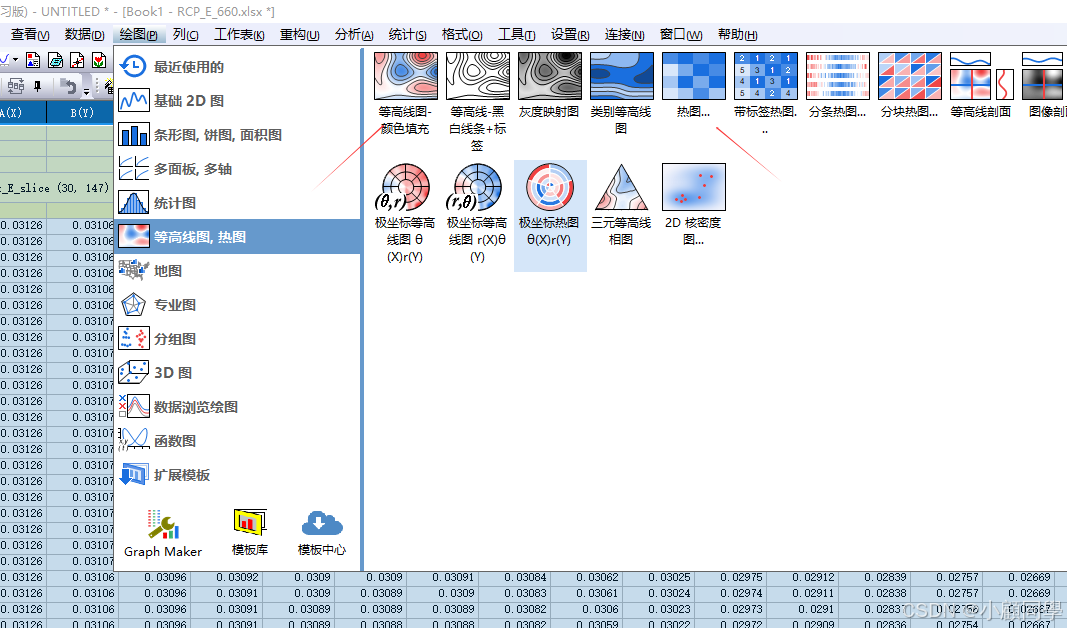This screenshot has width=1067, height=628.
Task: Select the 带标签热图 labeled heatmap icon
Action: tap(765, 77)
